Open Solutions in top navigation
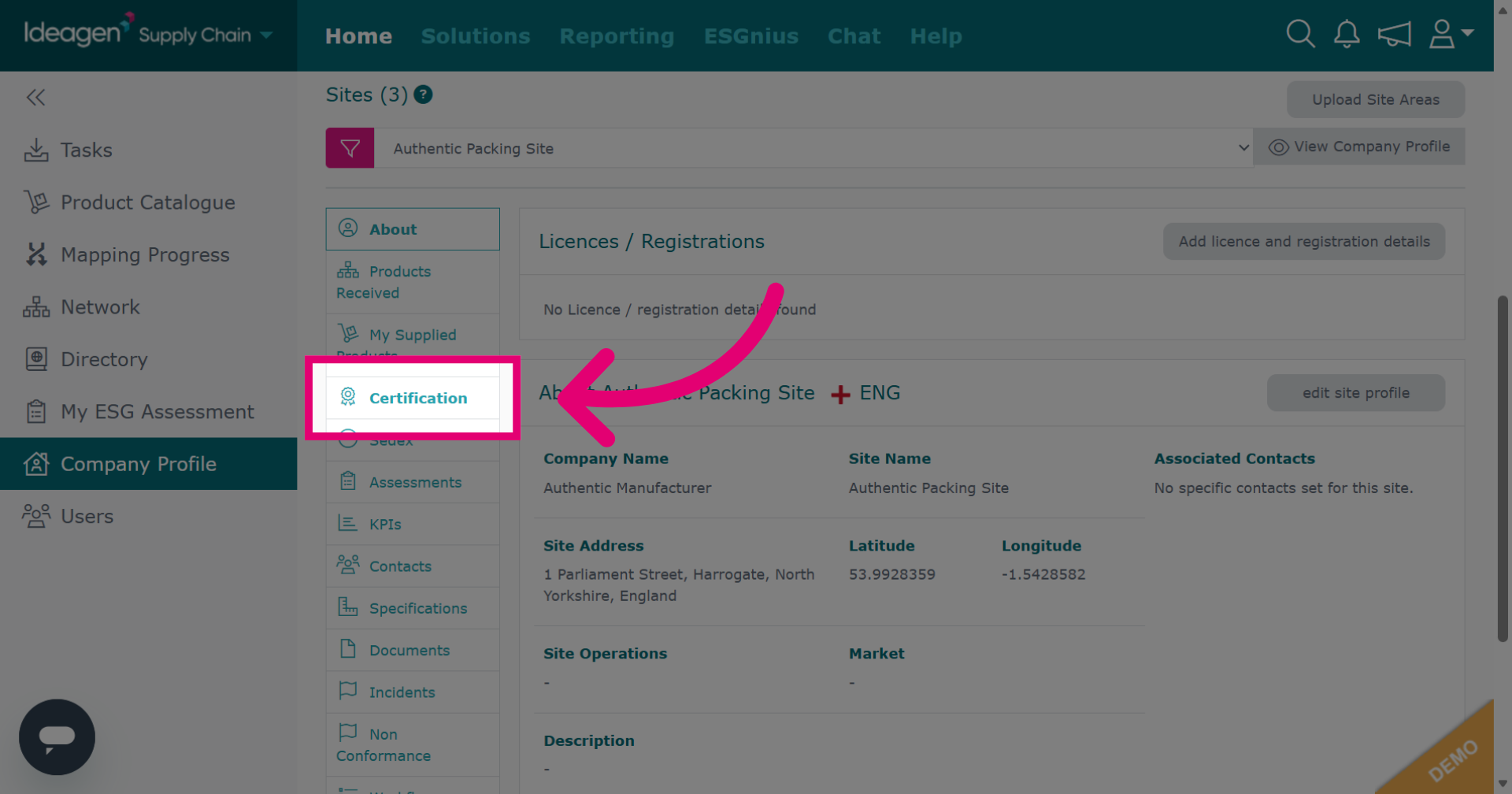This screenshot has height=794, width=1512. 476,36
